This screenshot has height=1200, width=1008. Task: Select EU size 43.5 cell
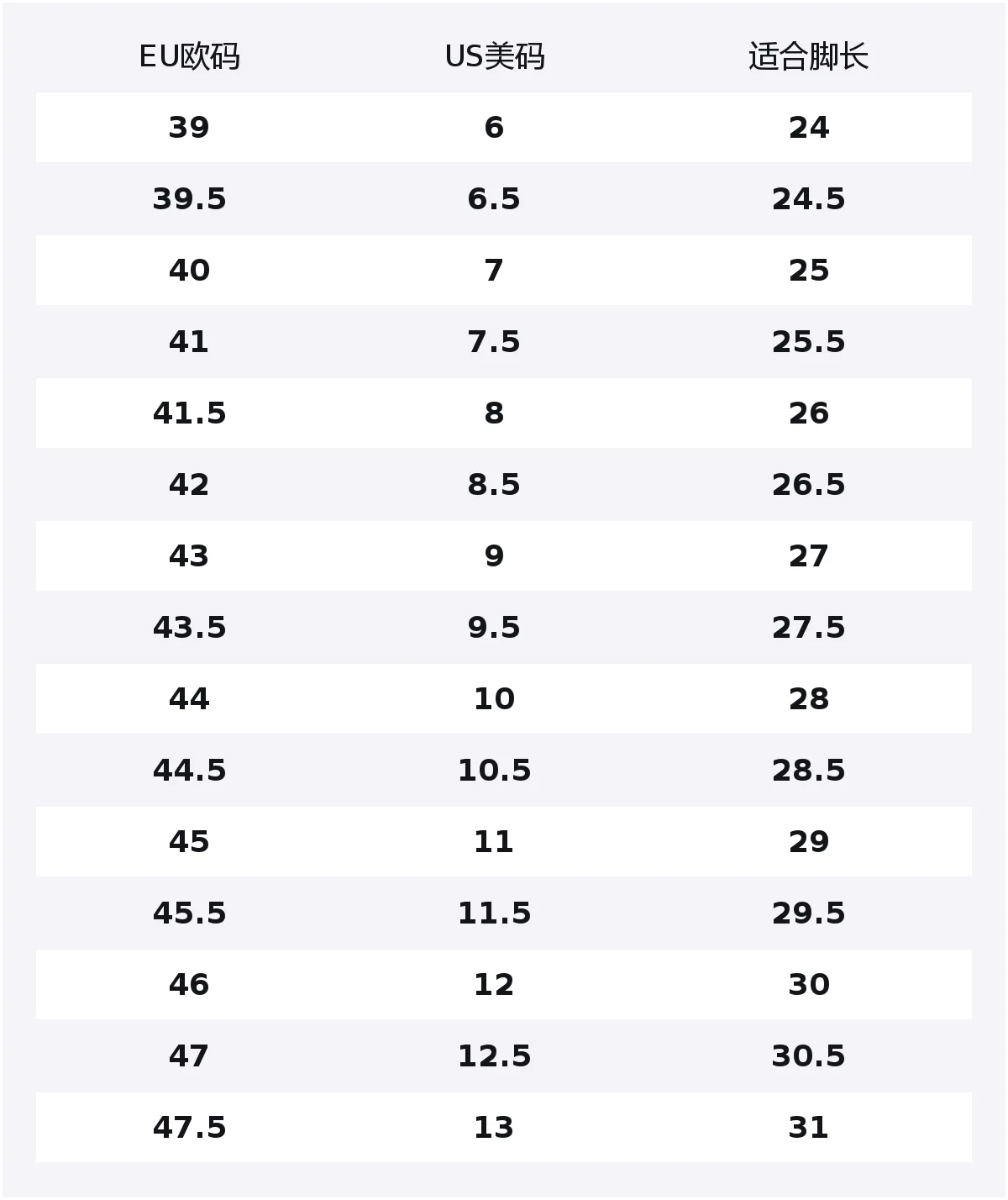point(189,628)
